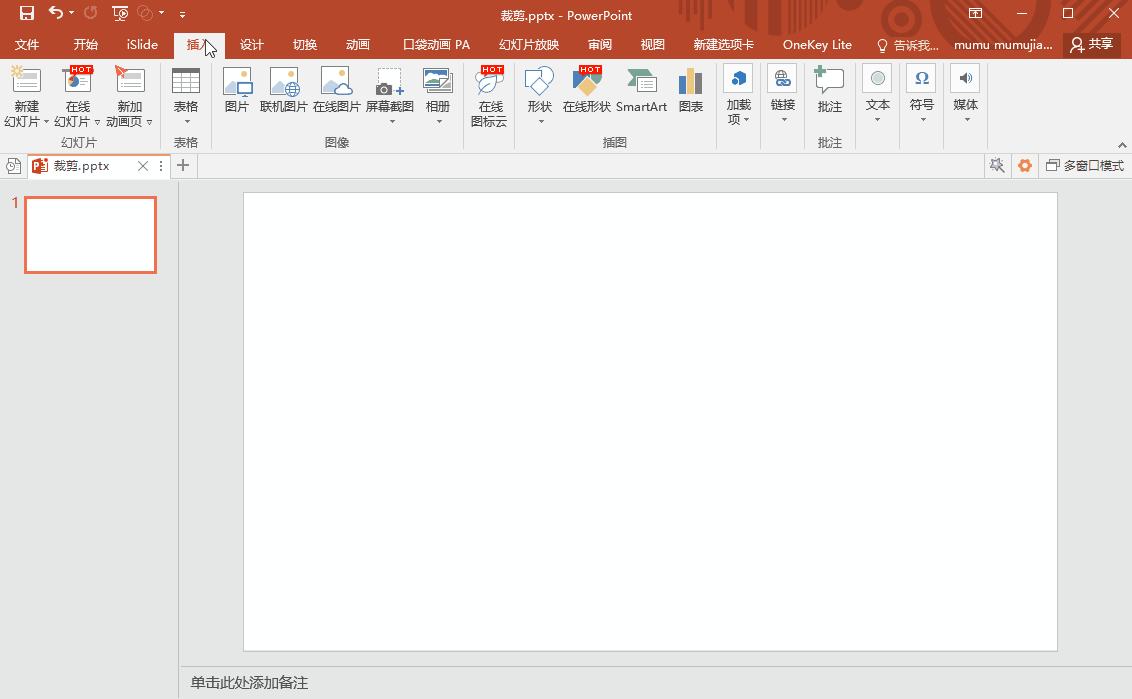Screen dimensions: 1132x699
Task: Click the orange gear settings icon
Action: (x=1025, y=166)
